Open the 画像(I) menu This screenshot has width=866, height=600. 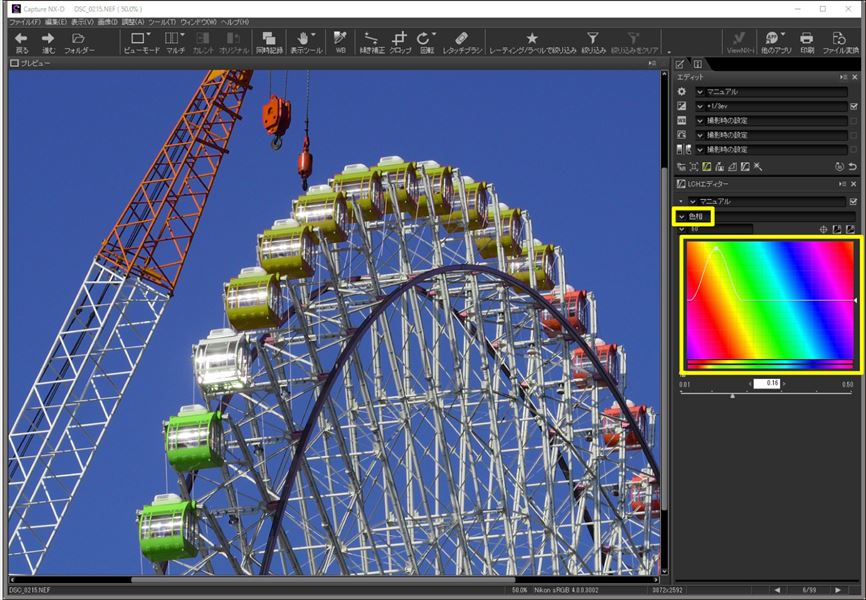pos(107,22)
